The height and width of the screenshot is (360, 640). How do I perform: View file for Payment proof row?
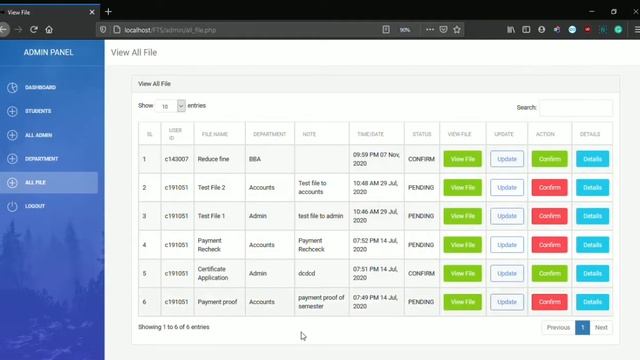pos(462,302)
